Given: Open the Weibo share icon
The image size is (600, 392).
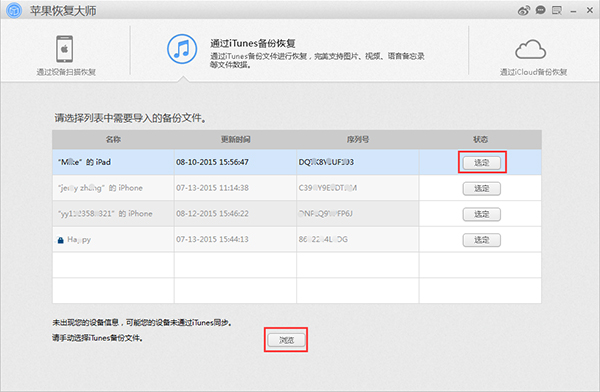Looking at the screenshot, I should 523,10.
